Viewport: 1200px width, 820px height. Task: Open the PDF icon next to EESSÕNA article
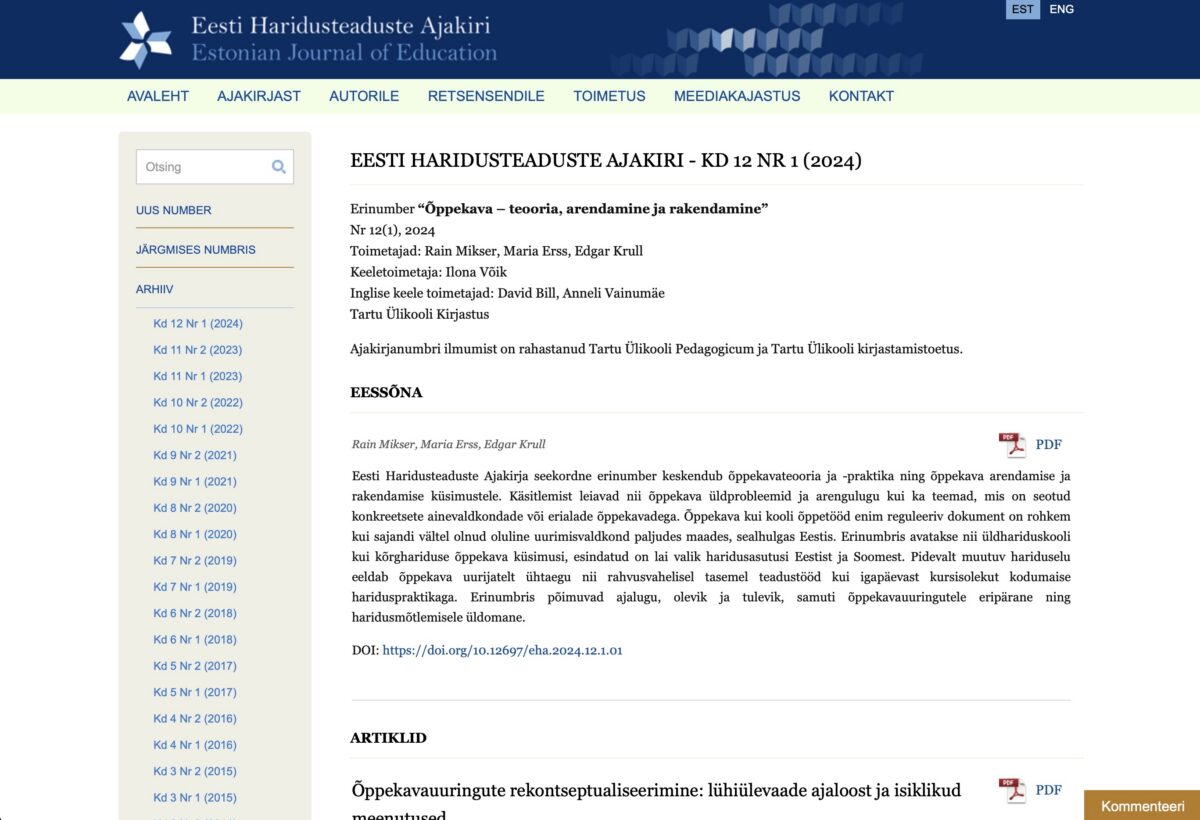(1012, 443)
